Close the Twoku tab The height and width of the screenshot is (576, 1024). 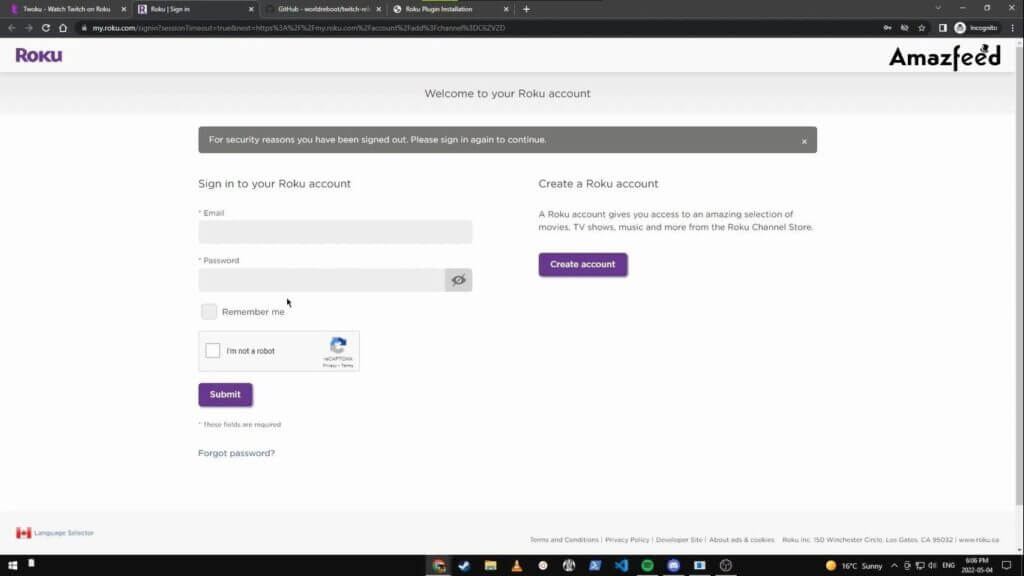click(x=123, y=9)
